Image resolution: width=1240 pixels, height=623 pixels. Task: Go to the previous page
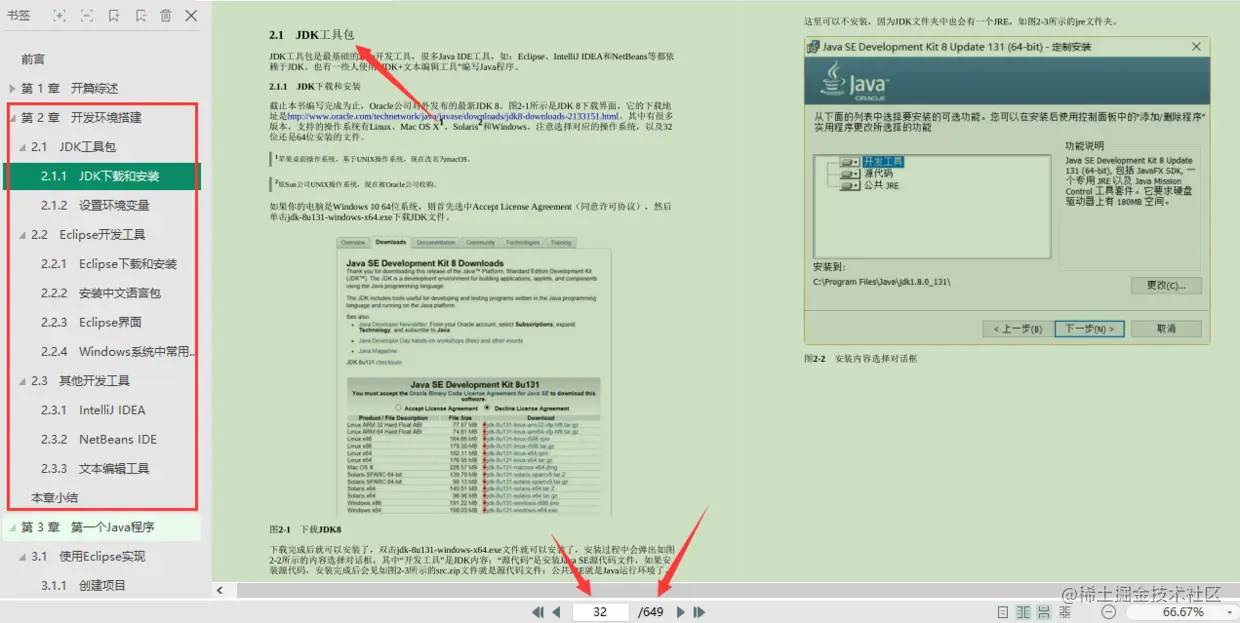[556, 612]
